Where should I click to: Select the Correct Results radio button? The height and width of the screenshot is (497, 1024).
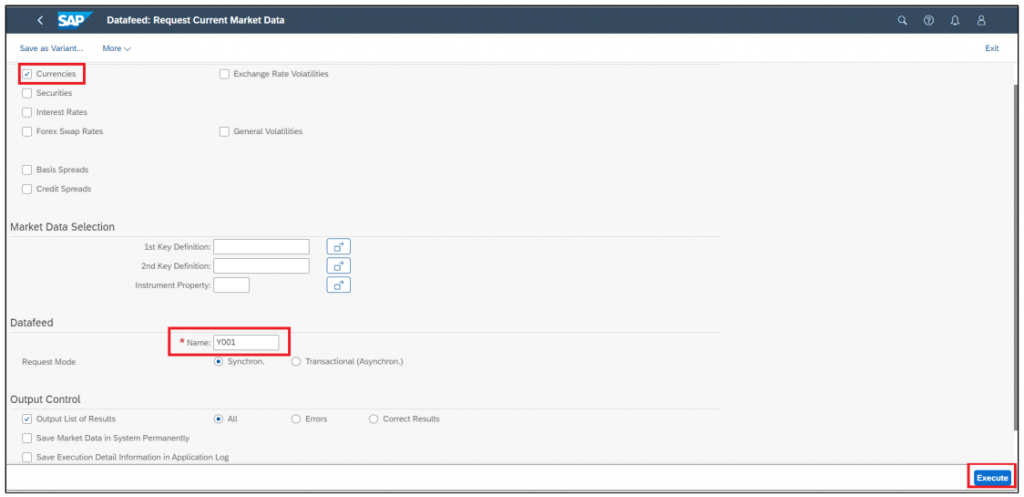click(374, 419)
